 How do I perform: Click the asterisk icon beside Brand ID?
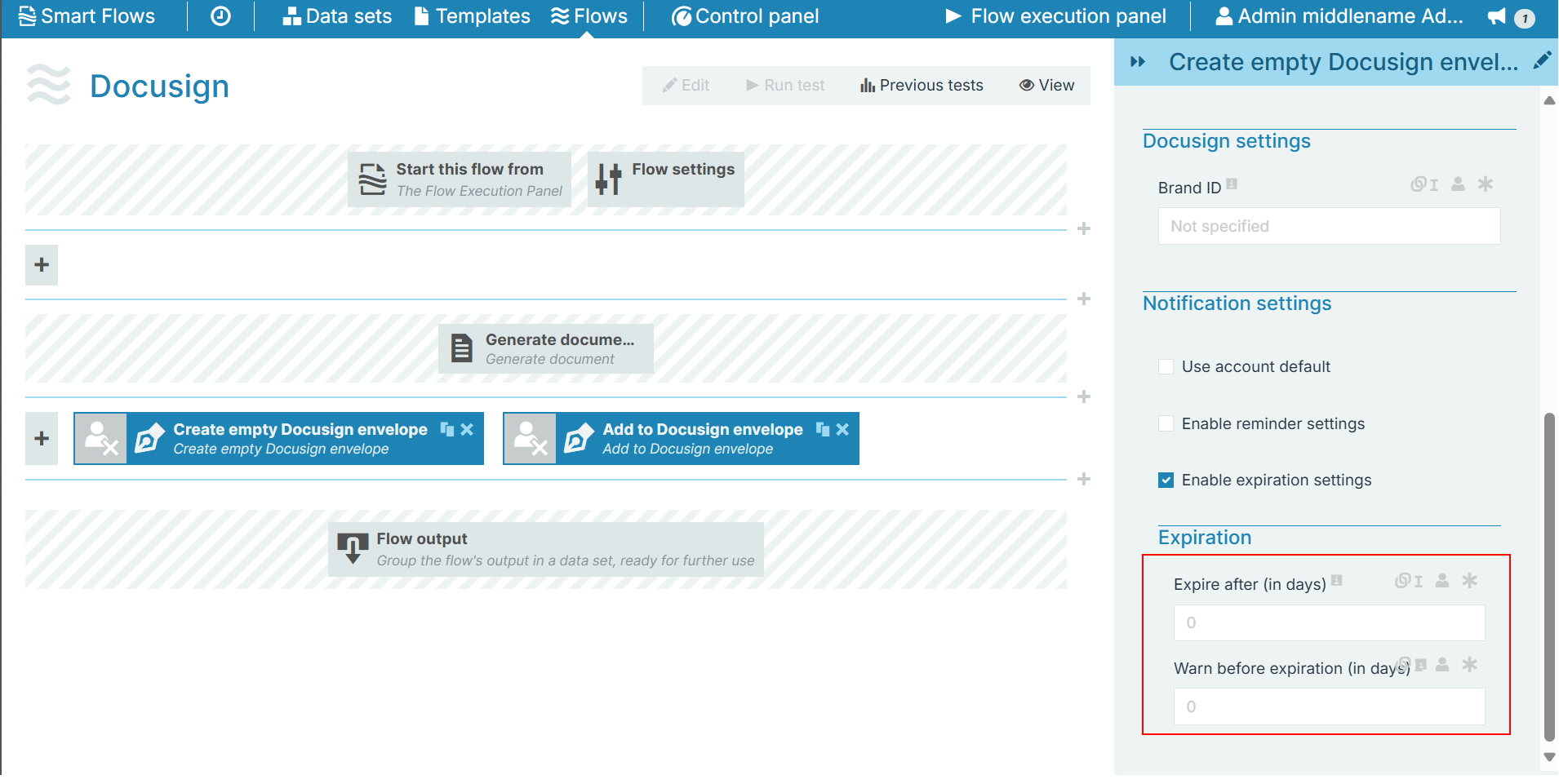click(x=1485, y=184)
